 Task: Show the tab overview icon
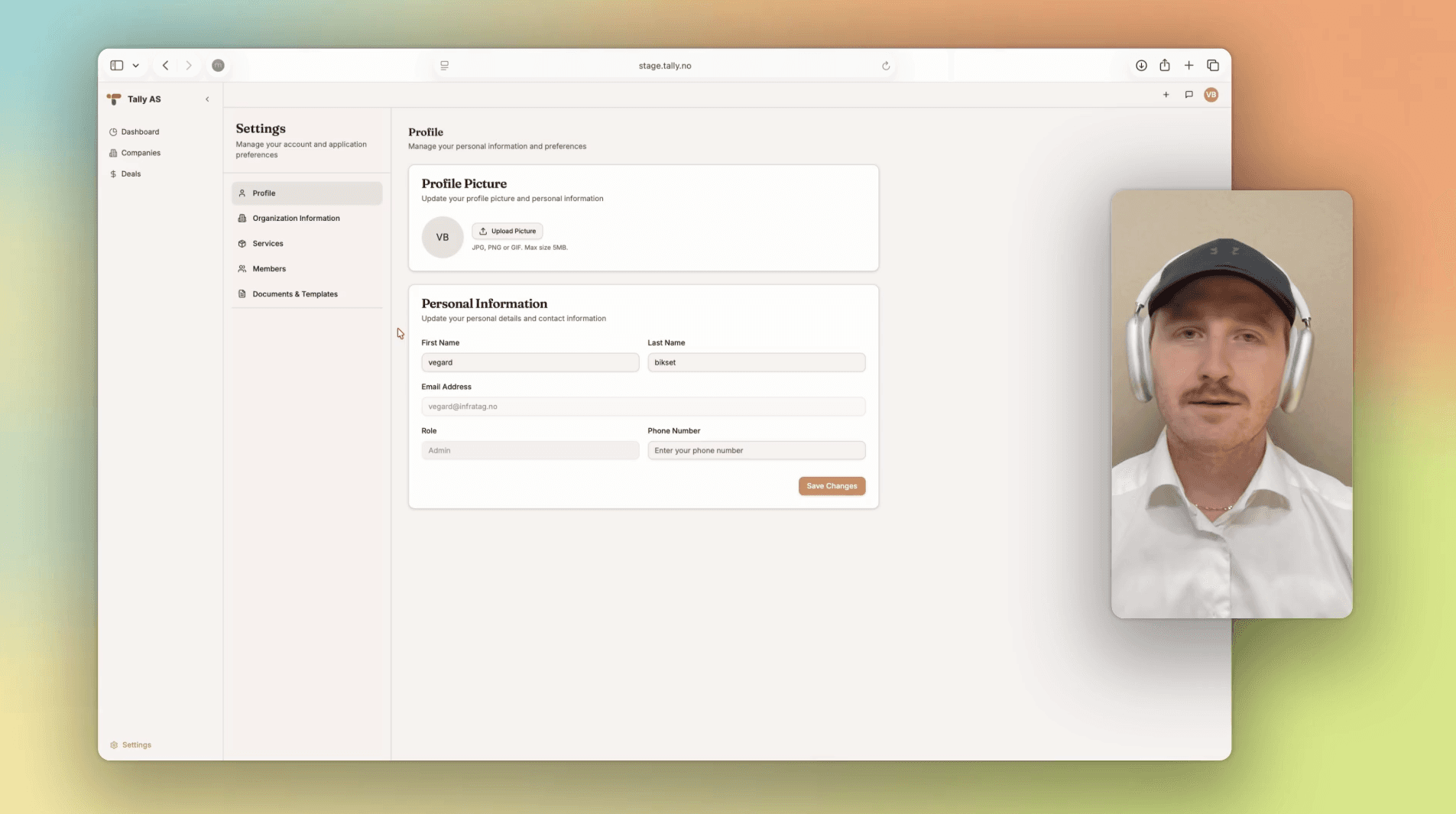1213,66
